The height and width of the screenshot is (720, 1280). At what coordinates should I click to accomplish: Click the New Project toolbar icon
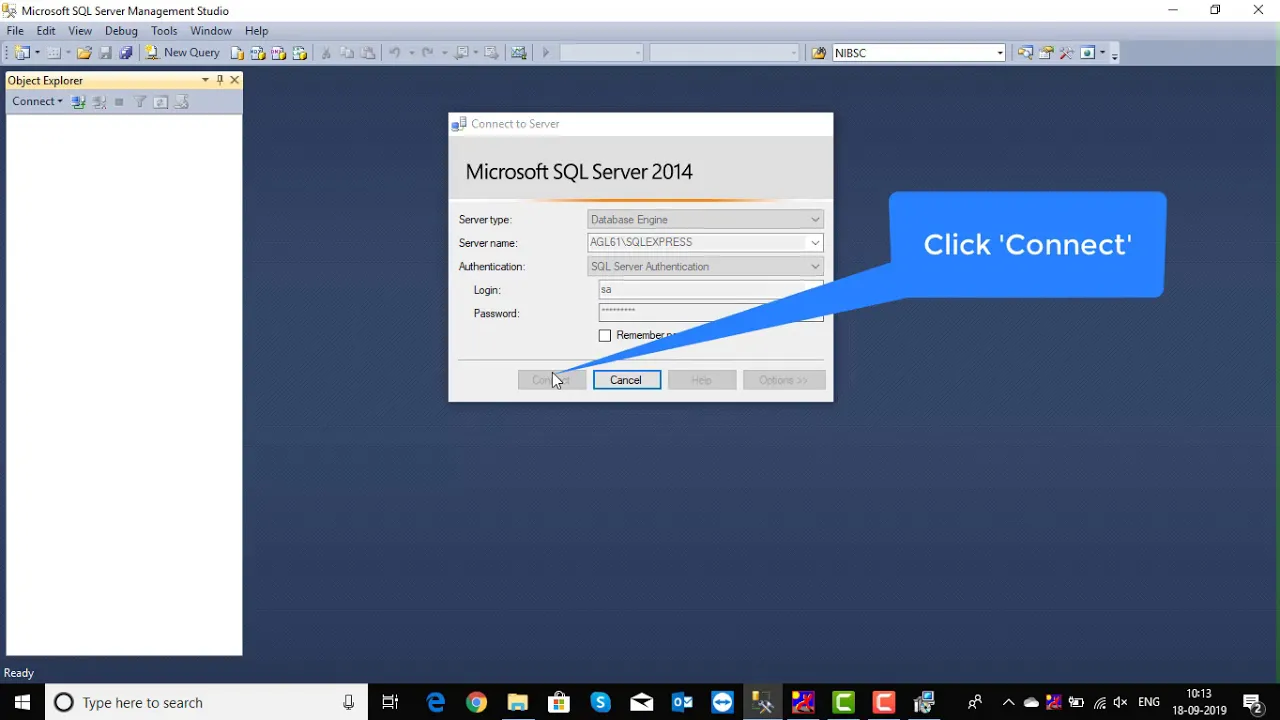point(22,53)
